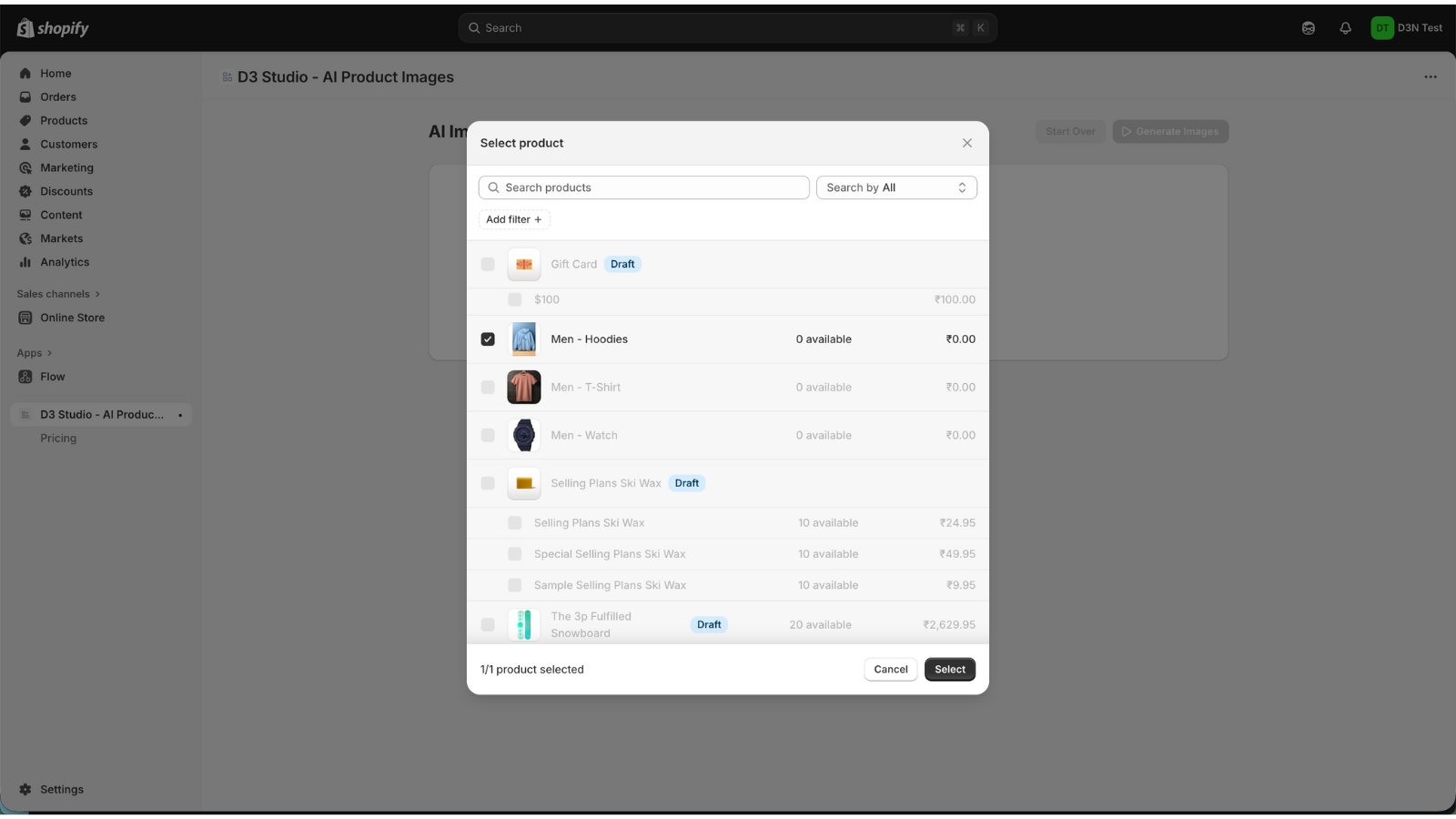Tick the Men - Watch checkbox

coord(488,436)
